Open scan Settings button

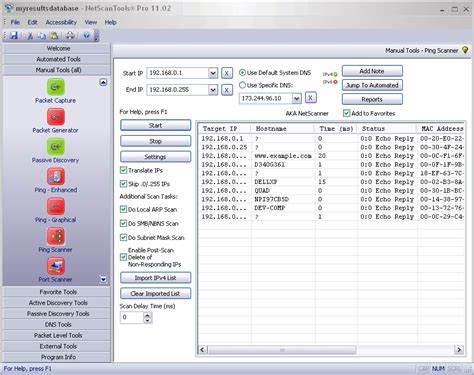click(155, 157)
